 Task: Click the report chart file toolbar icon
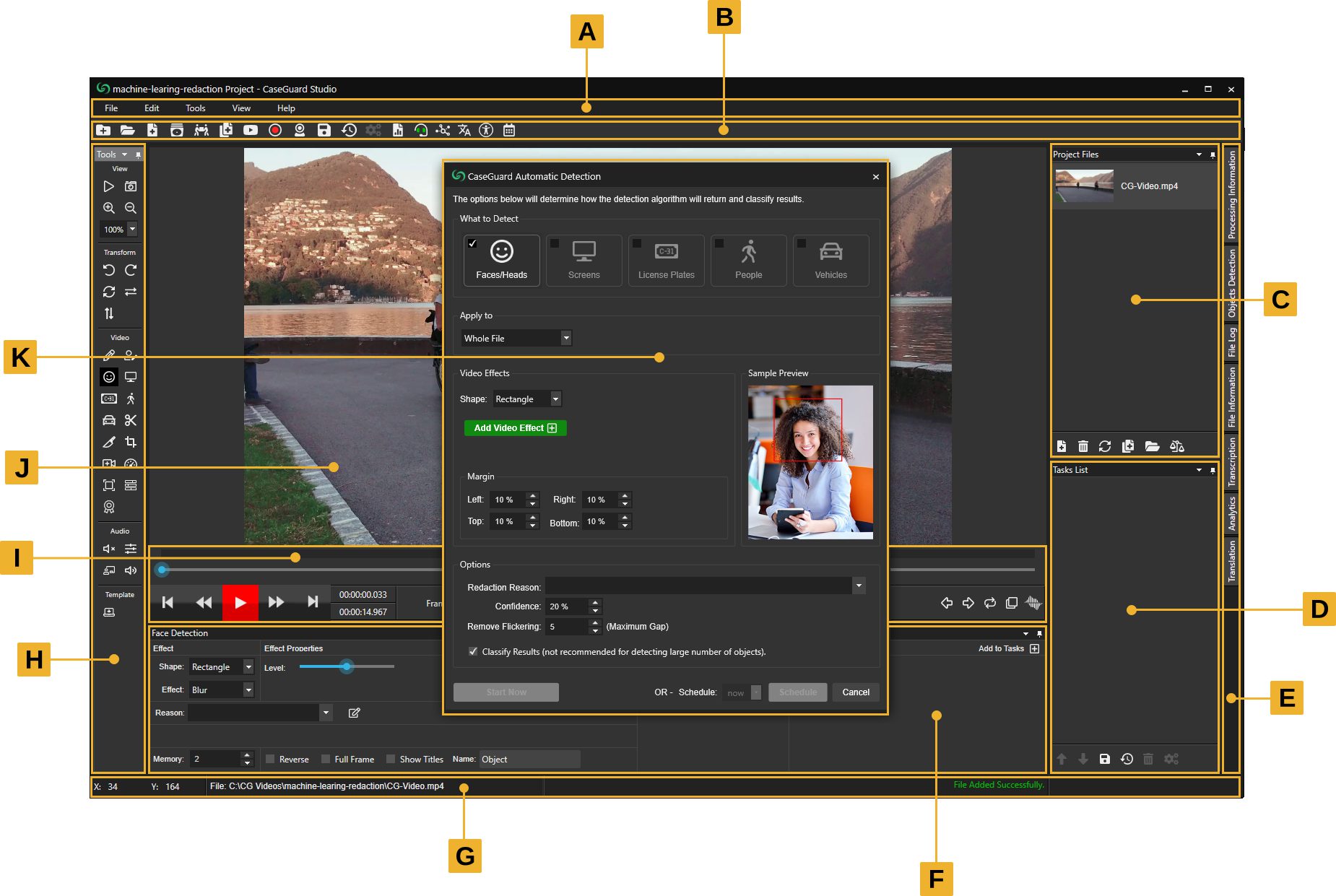[x=398, y=130]
